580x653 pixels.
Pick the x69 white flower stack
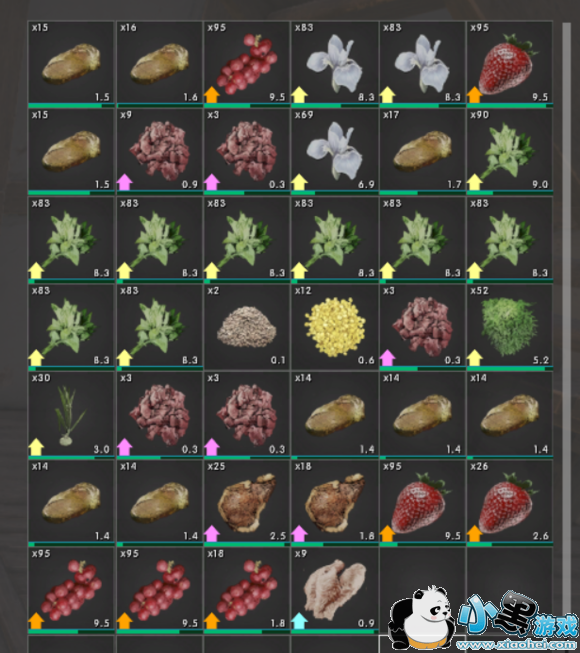[334, 150]
